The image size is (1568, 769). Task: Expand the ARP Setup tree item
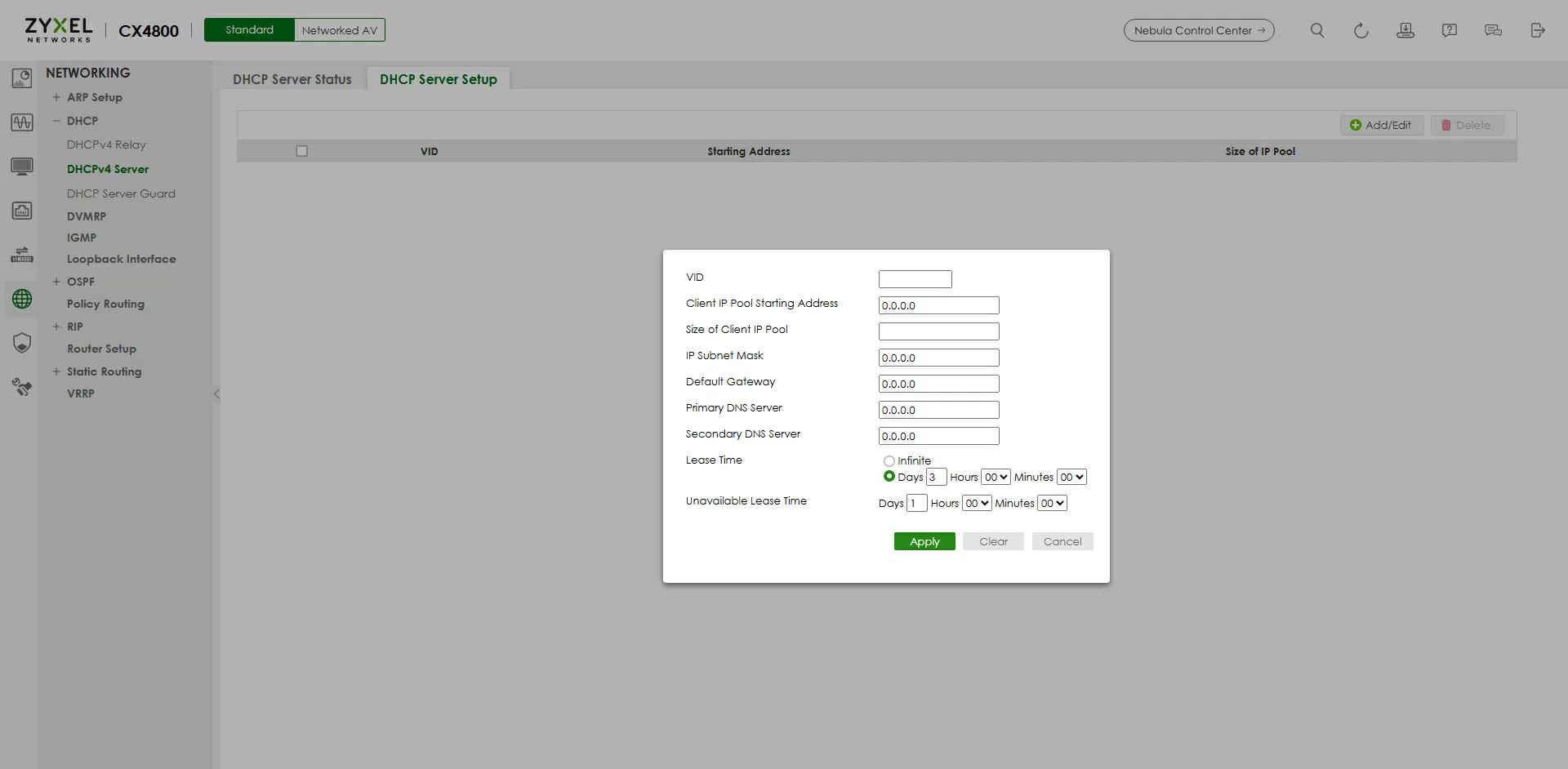click(56, 97)
